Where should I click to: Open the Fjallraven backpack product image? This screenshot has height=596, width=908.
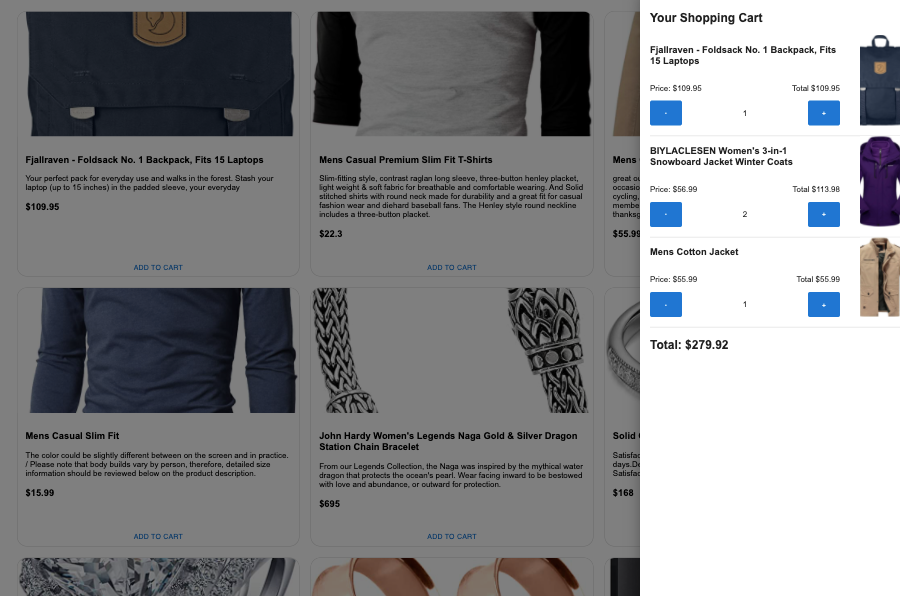click(157, 73)
